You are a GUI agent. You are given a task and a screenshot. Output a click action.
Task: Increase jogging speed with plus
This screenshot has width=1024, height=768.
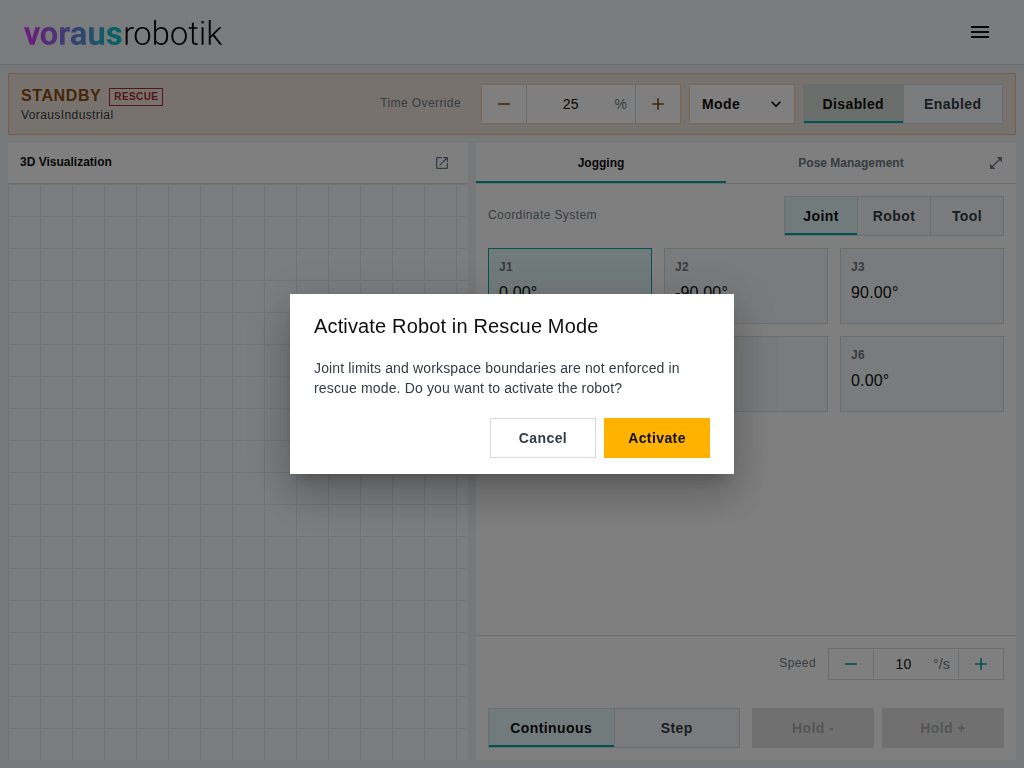(981, 664)
